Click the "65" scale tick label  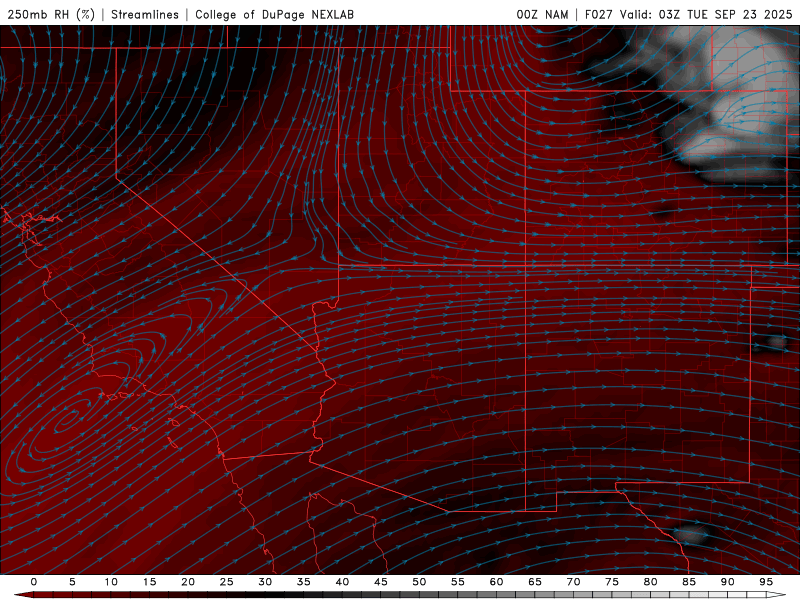(535, 582)
